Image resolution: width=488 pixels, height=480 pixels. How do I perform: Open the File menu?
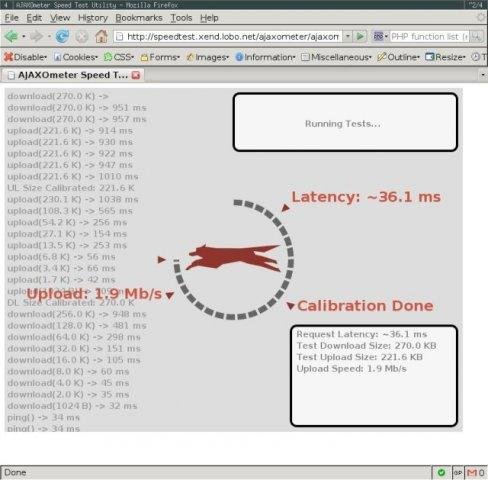(11, 18)
